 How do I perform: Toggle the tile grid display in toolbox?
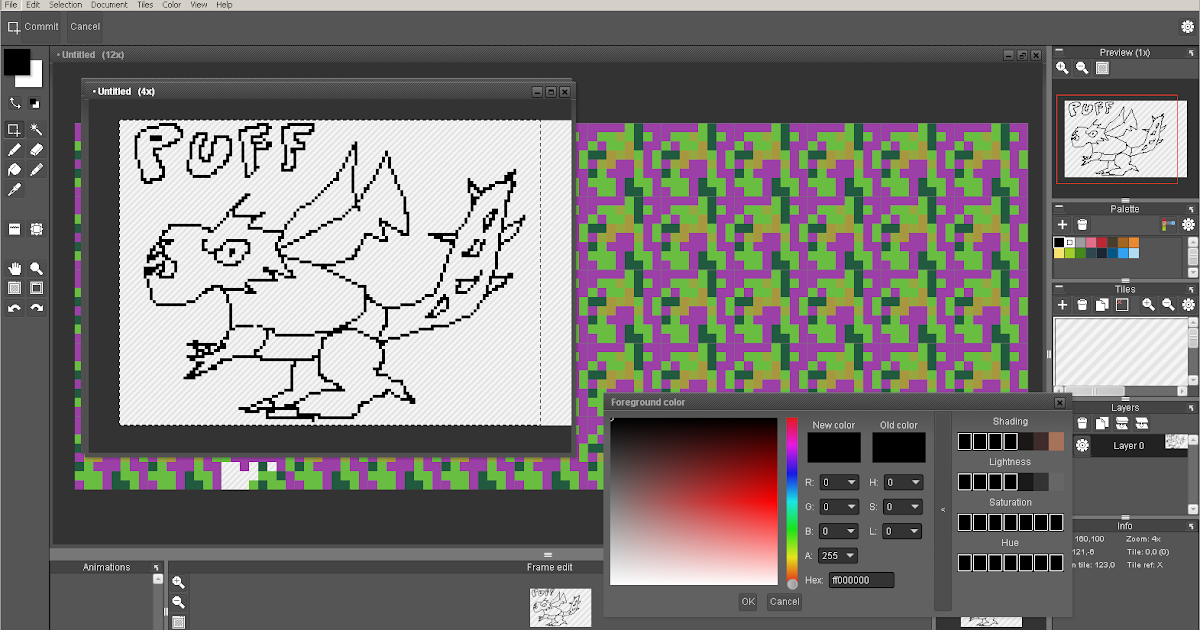[x=36, y=288]
